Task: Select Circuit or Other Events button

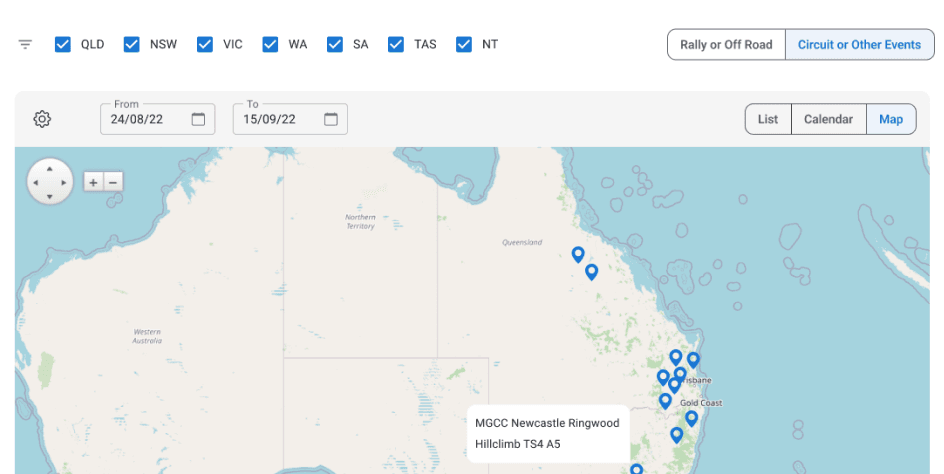Action: (859, 45)
